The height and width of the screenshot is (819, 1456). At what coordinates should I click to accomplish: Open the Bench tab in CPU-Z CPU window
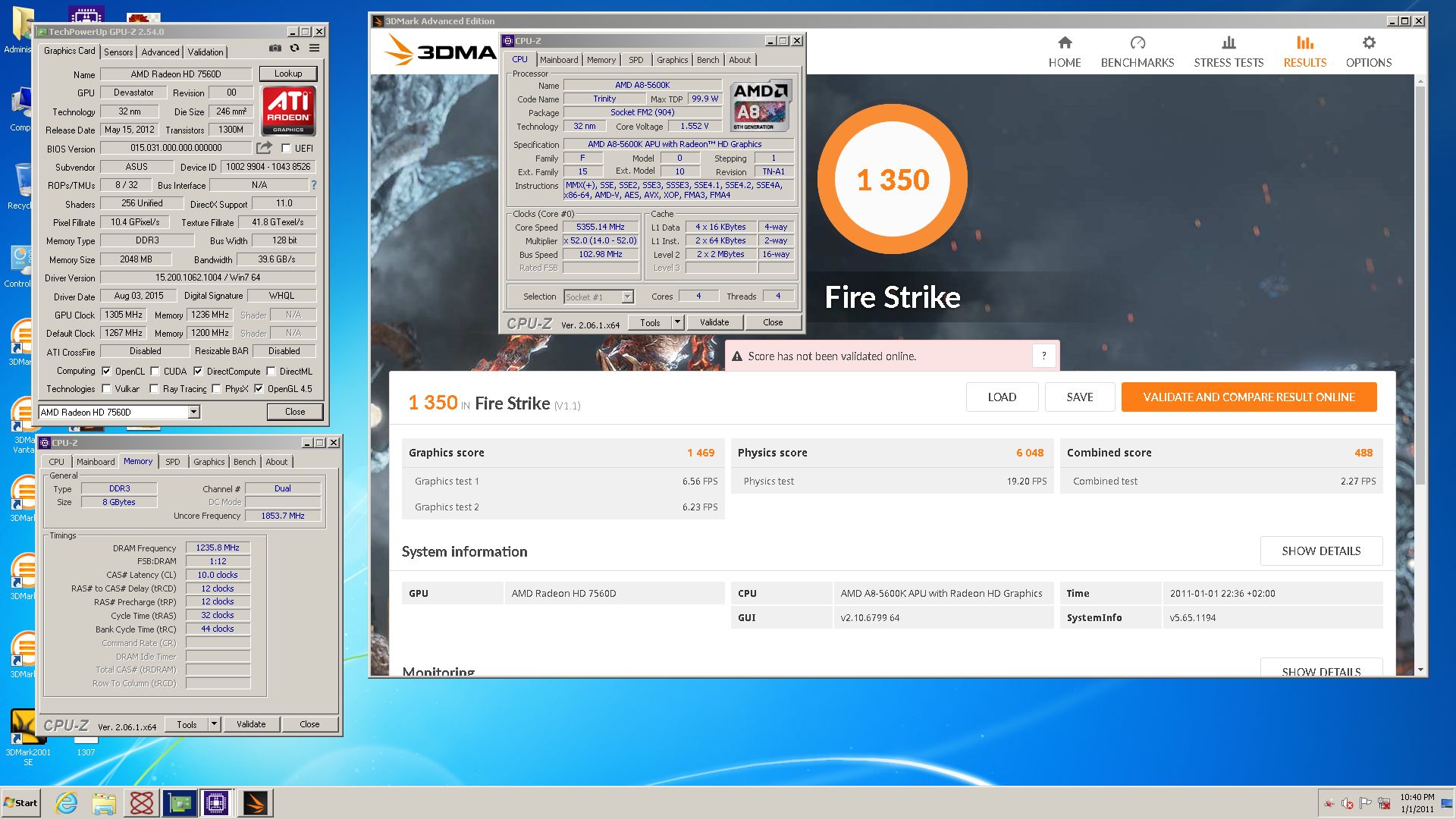click(x=708, y=60)
